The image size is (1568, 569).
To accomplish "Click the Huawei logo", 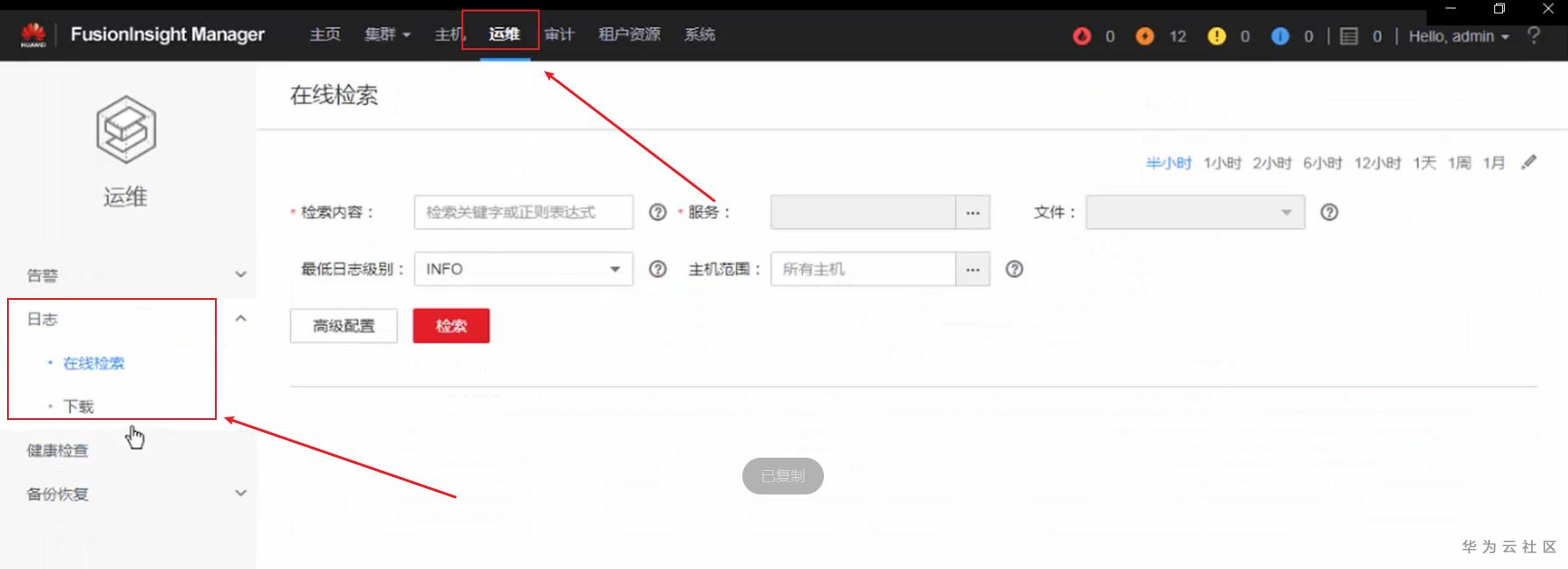I will click(x=32, y=35).
